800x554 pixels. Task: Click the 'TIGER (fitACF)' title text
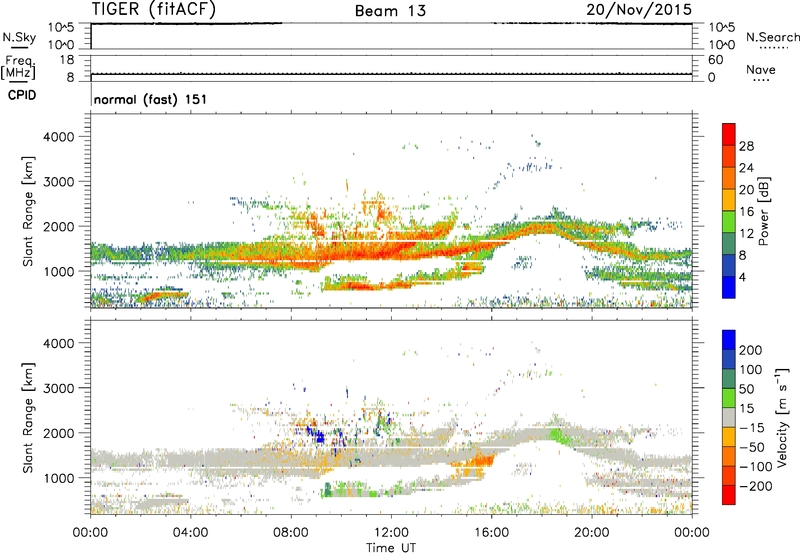(154, 9)
